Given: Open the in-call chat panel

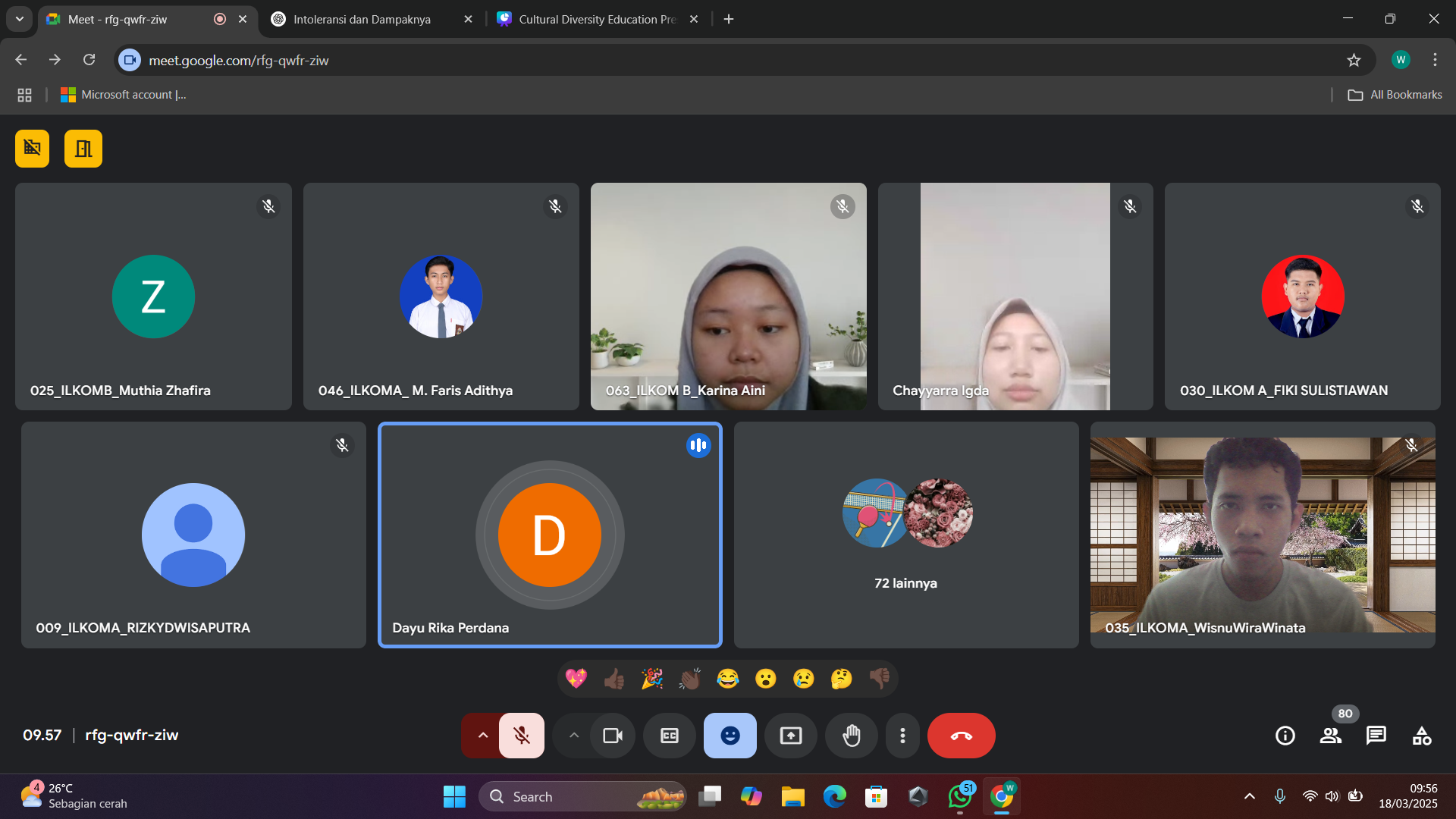Looking at the screenshot, I should [x=1376, y=736].
